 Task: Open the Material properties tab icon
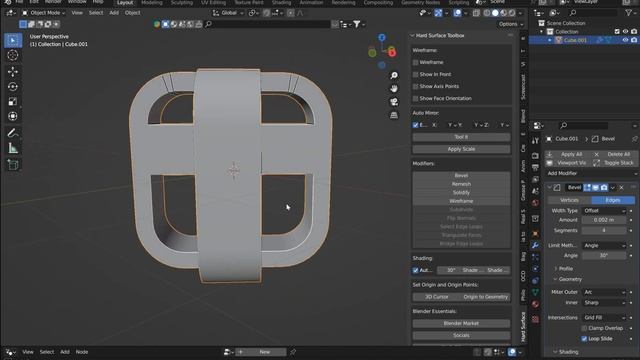click(535, 304)
